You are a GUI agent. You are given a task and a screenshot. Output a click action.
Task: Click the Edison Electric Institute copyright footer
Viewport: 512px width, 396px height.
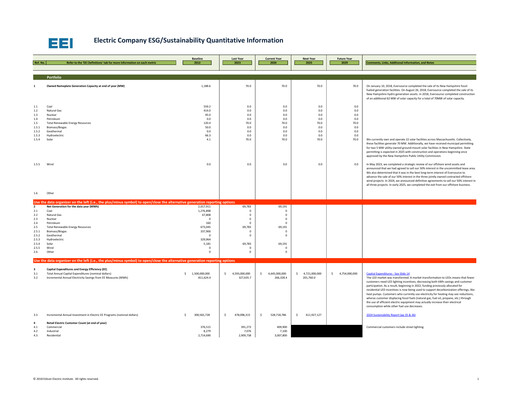click(x=66, y=379)
